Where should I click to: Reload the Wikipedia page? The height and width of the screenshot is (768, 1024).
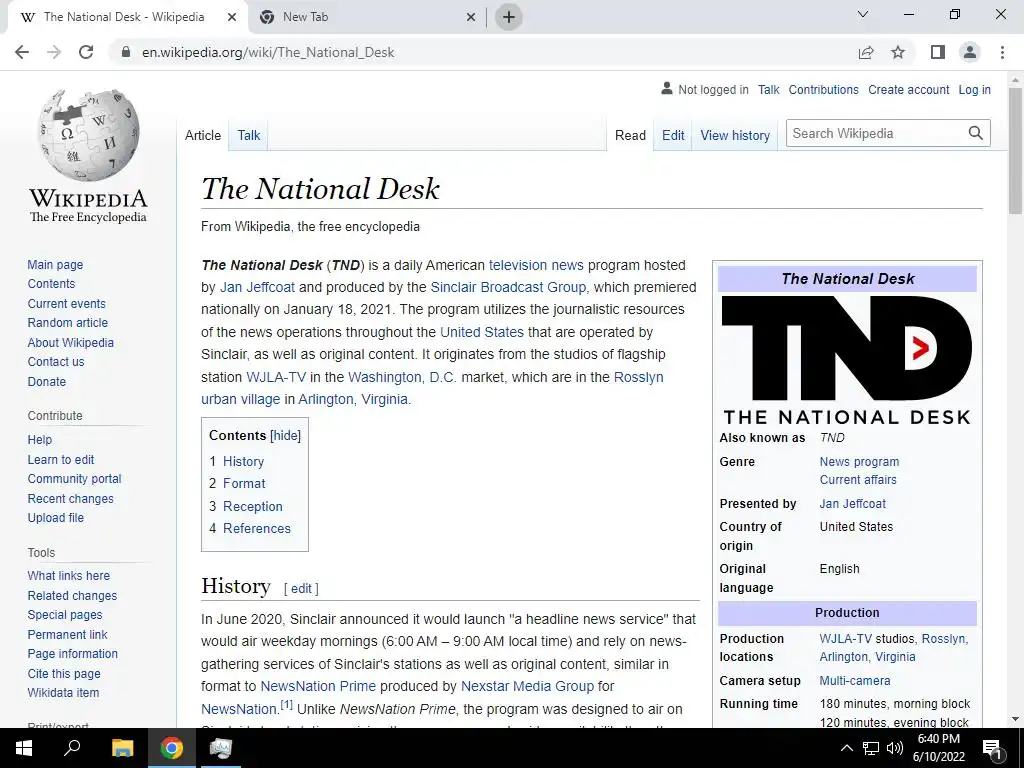86,52
